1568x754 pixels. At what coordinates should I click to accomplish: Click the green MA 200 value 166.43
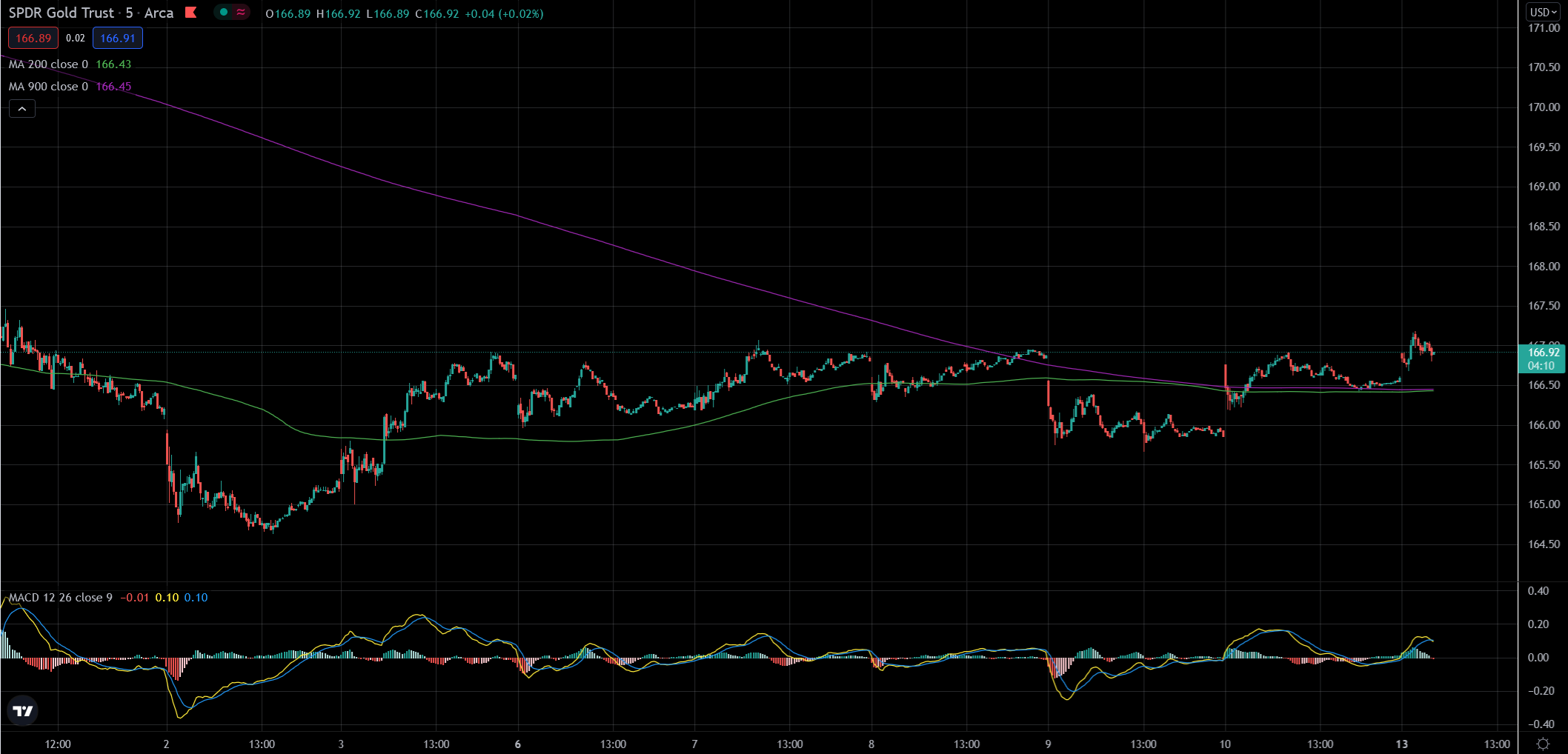coord(113,64)
